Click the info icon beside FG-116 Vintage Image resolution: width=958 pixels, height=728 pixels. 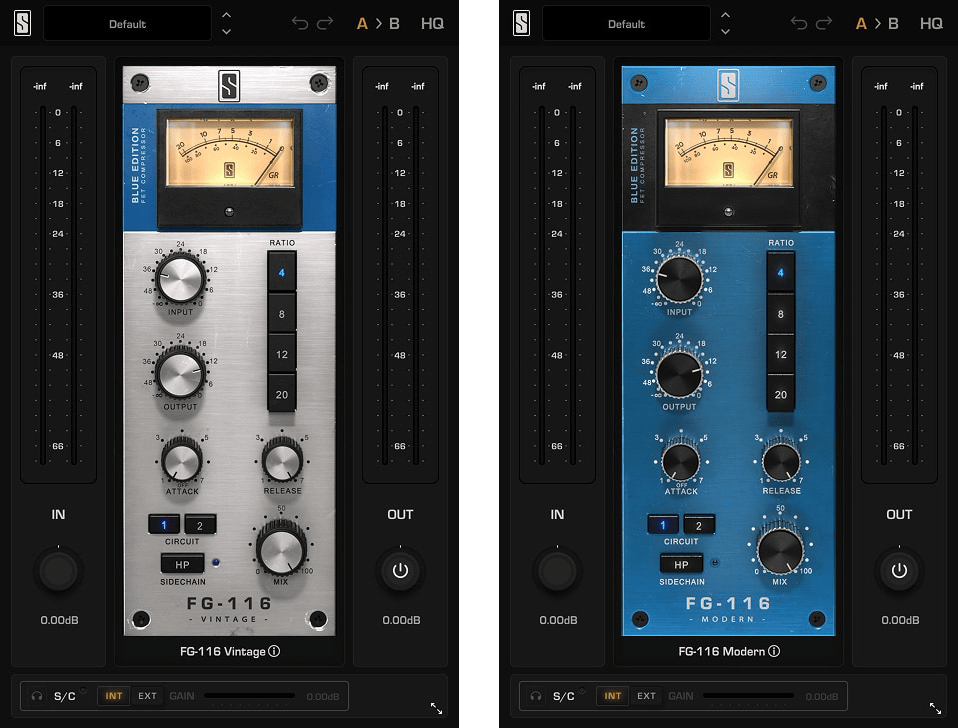(x=274, y=651)
